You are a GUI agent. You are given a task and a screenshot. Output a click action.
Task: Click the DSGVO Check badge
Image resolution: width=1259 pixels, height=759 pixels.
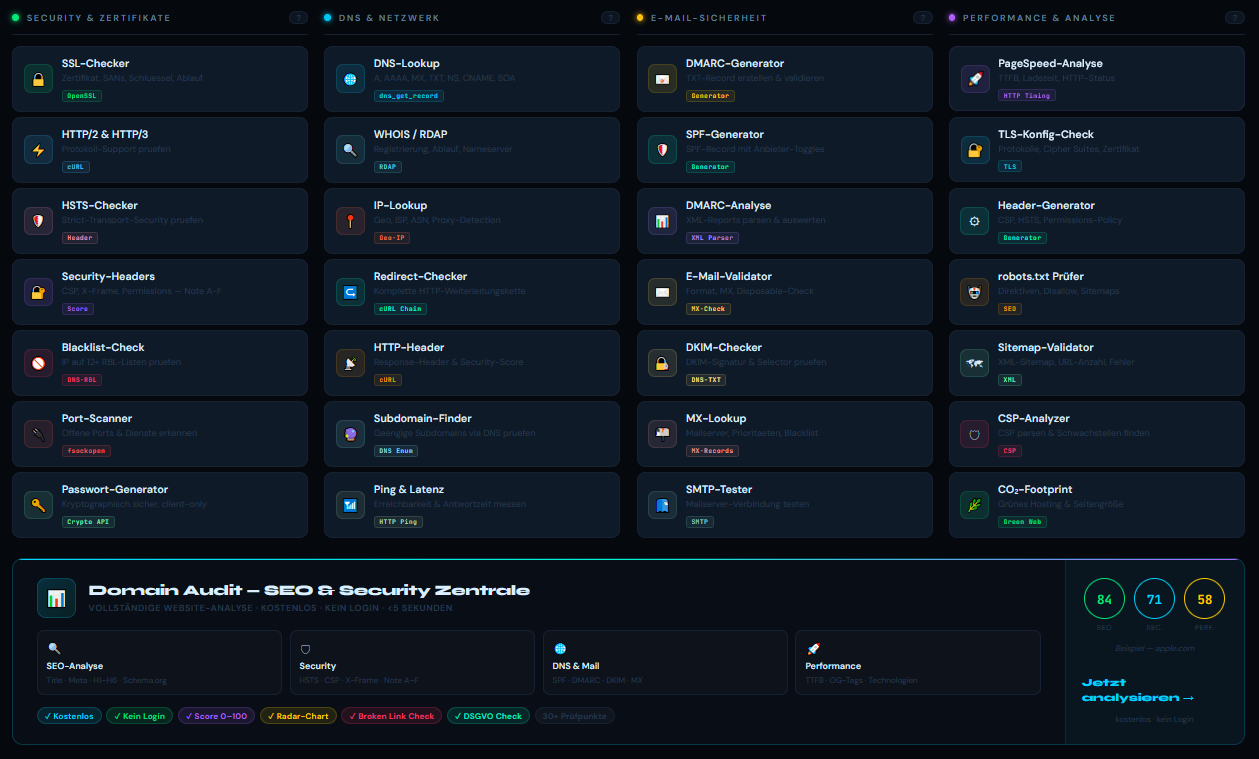[488, 716]
